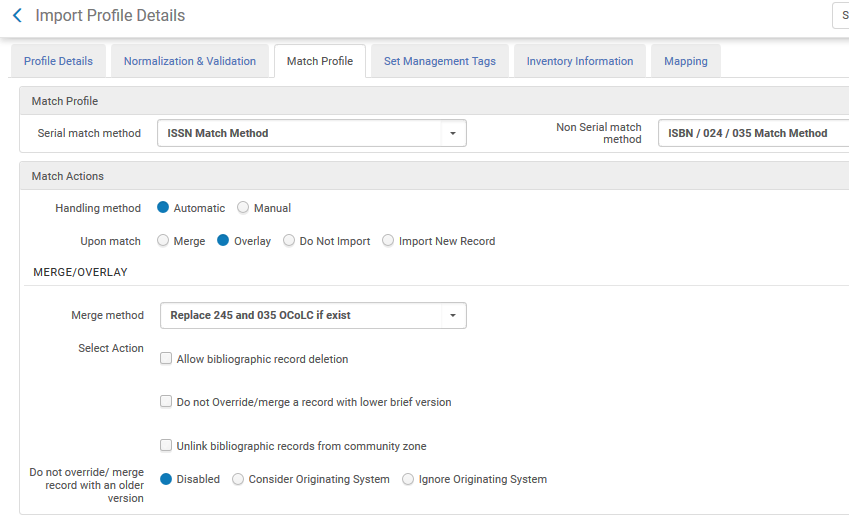Expand the Merge method dropdown

pyautogui.click(x=453, y=316)
